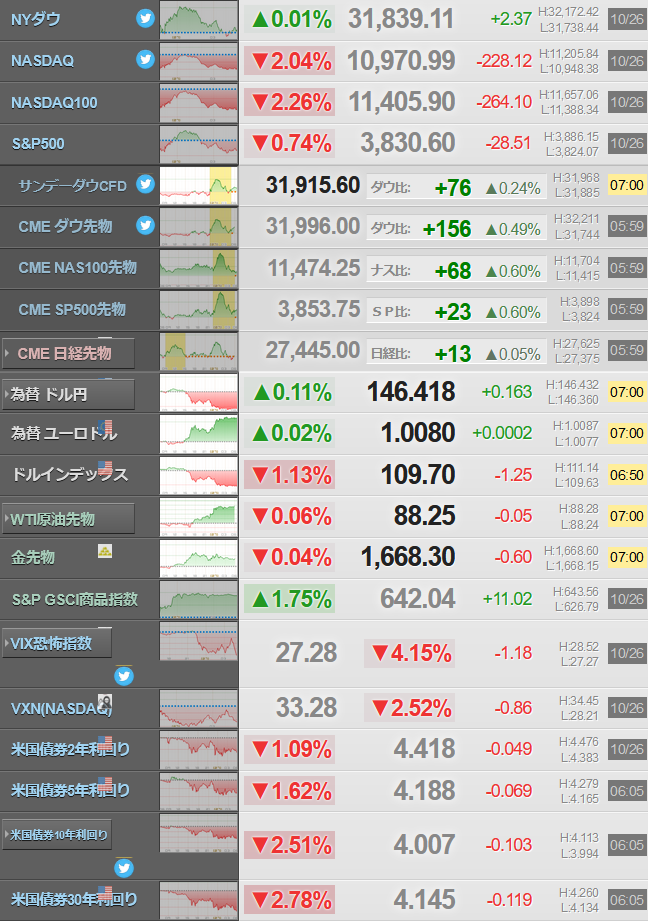Screen dimensions: 648x921
Task: Click the S&P500 change ▼0.74%
Action: pos(290,143)
